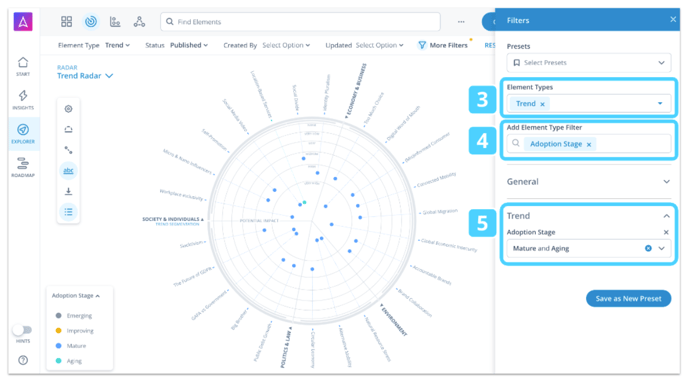
Task: Click the Find Elements search field
Action: (x=301, y=21)
